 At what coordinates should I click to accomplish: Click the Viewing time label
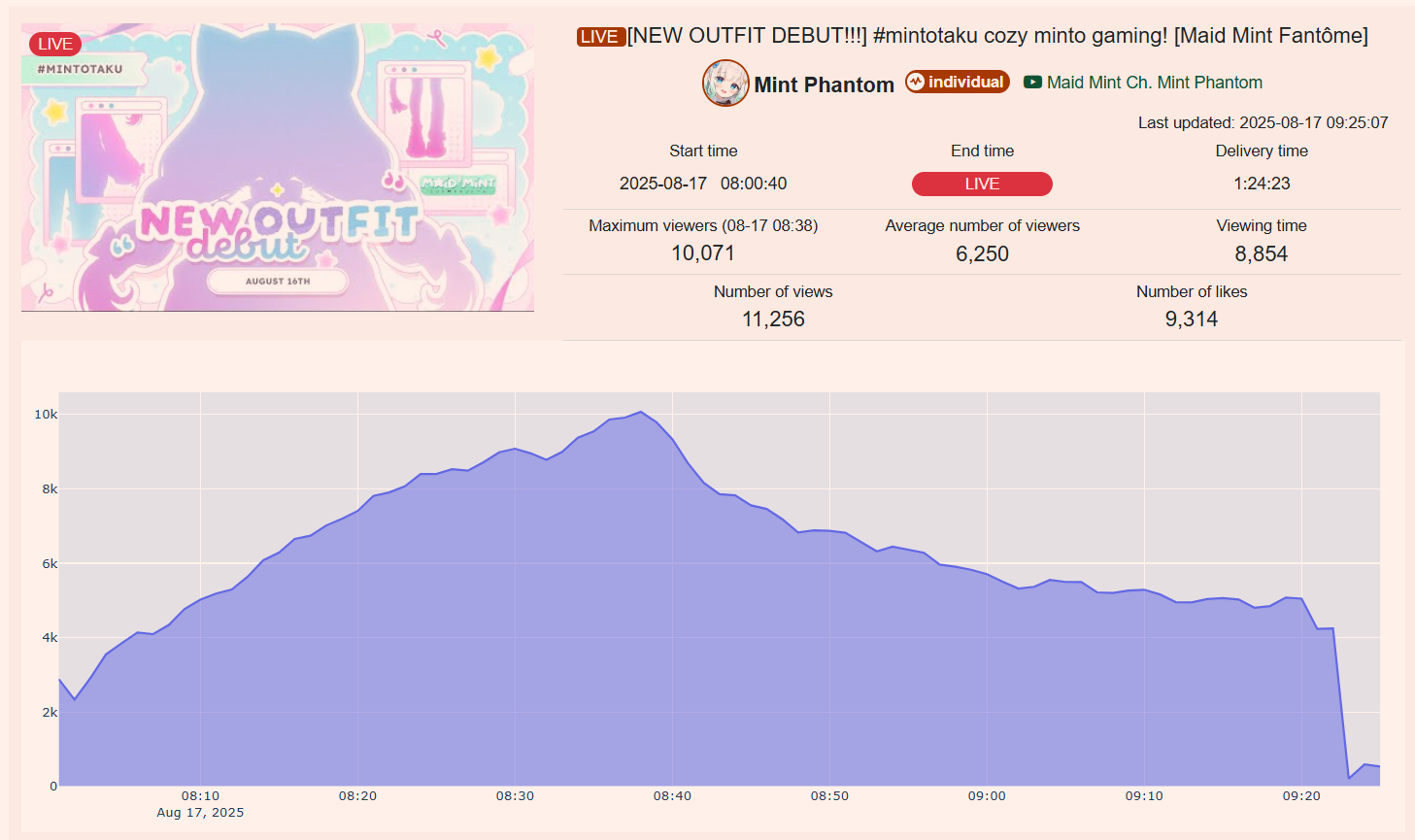pyautogui.click(x=1262, y=225)
